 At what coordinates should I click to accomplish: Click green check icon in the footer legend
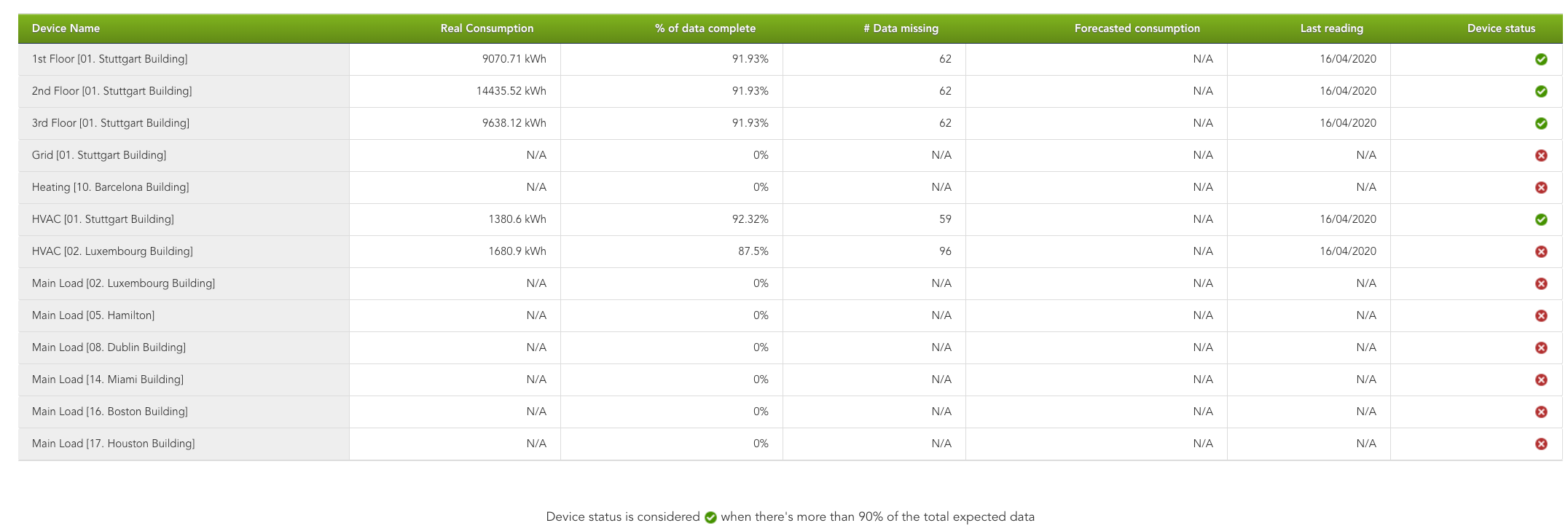(710, 517)
